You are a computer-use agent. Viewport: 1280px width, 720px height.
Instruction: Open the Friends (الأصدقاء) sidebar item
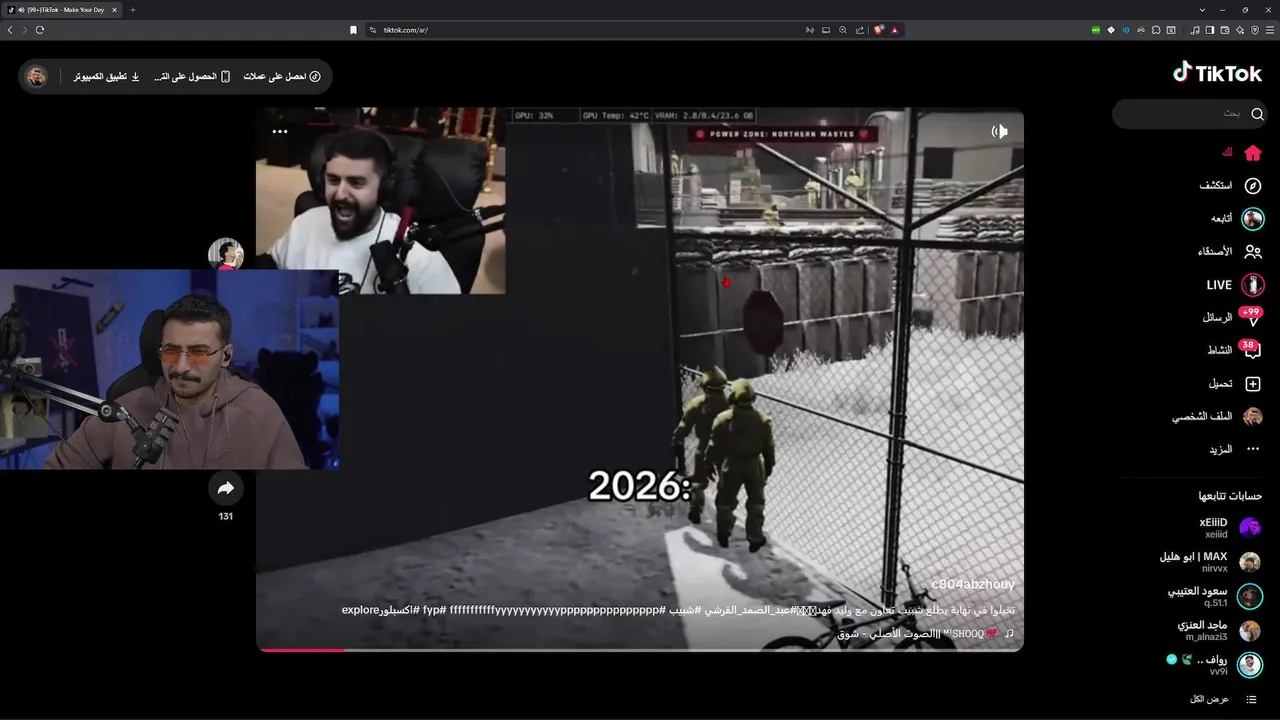point(1230,251)
